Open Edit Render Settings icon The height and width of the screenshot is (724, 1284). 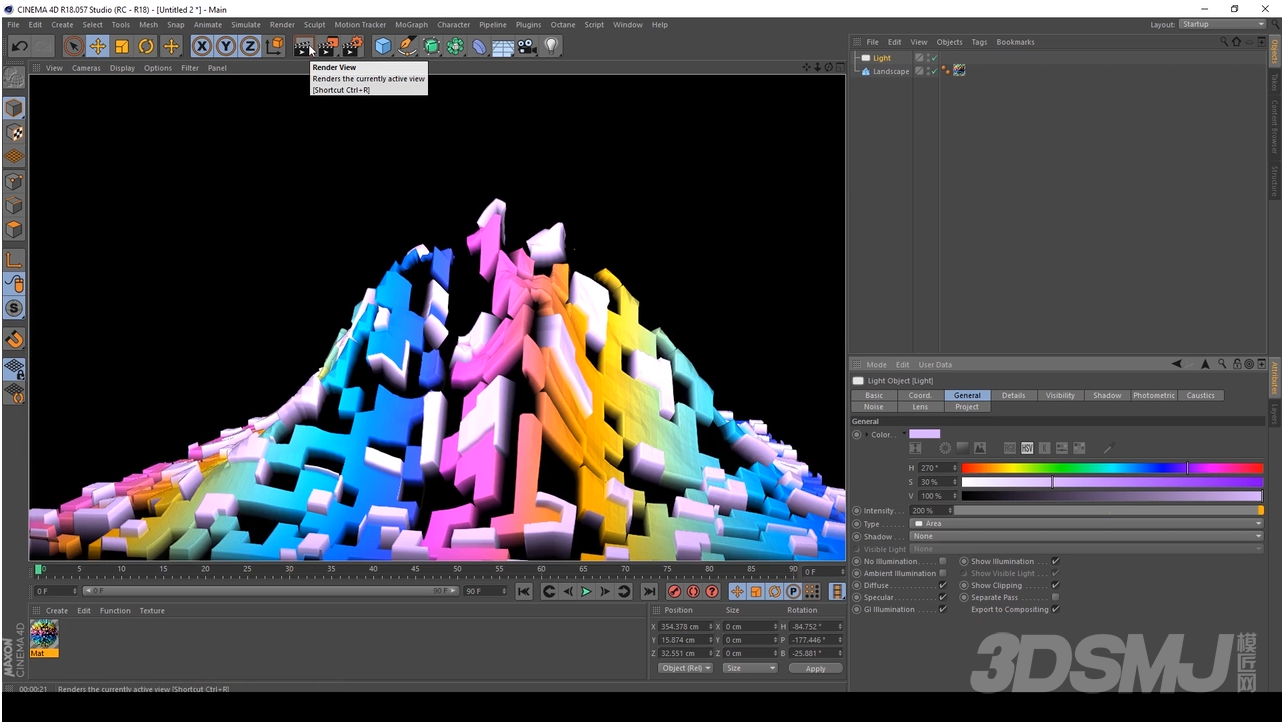click(352, 46)
